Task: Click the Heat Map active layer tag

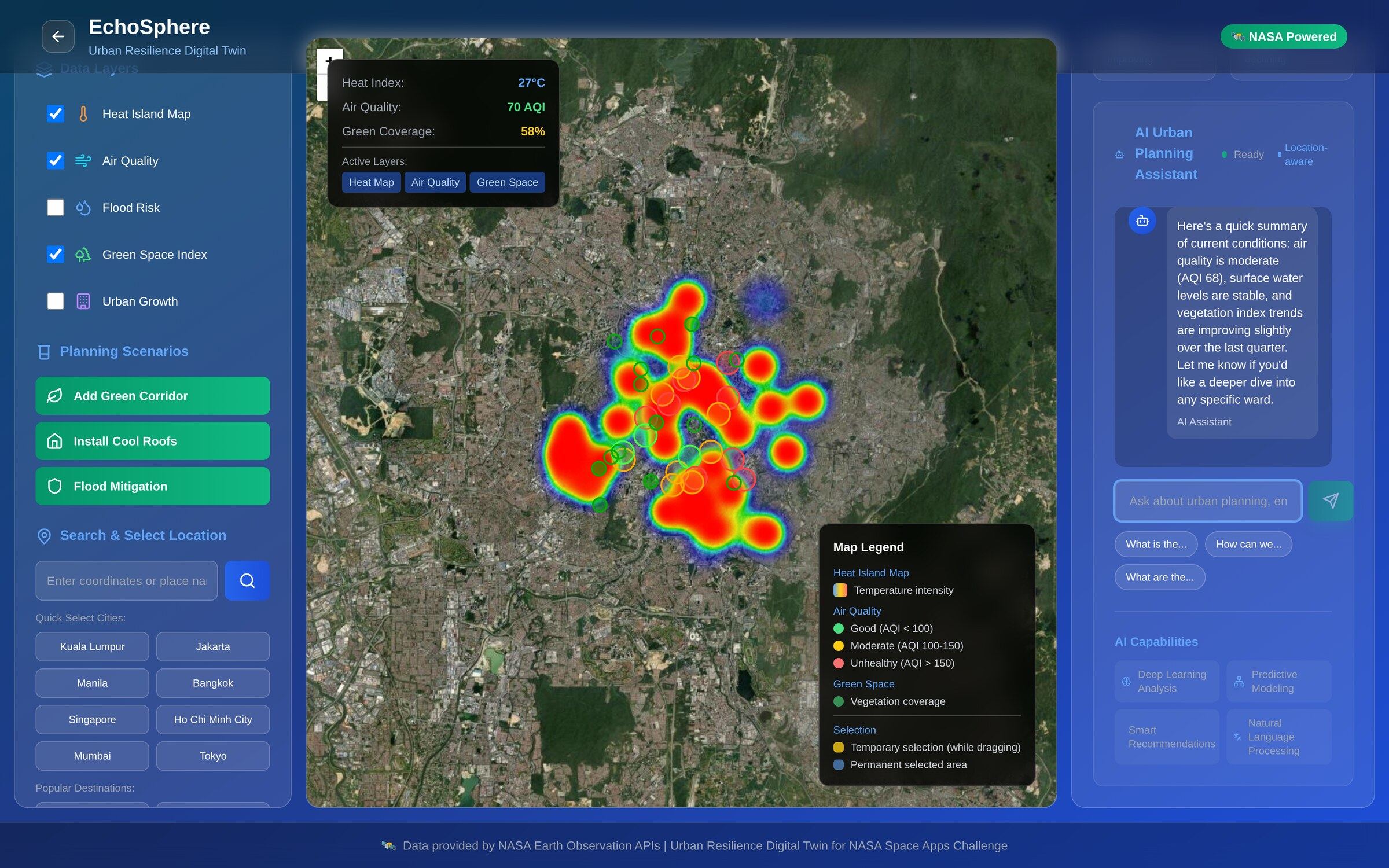Action: tap(371, 182)
